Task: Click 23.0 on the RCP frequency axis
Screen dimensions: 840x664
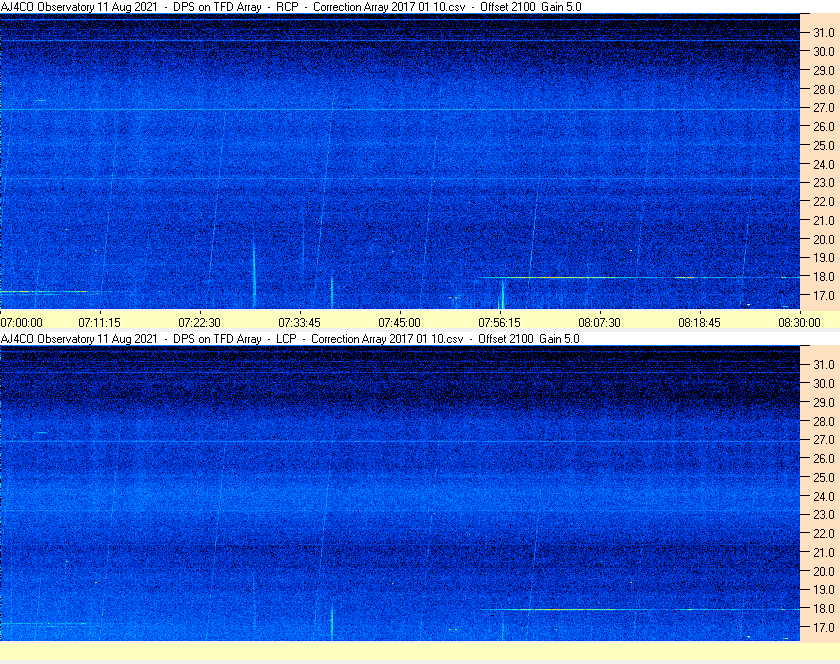Action: [x=824, y=183]
